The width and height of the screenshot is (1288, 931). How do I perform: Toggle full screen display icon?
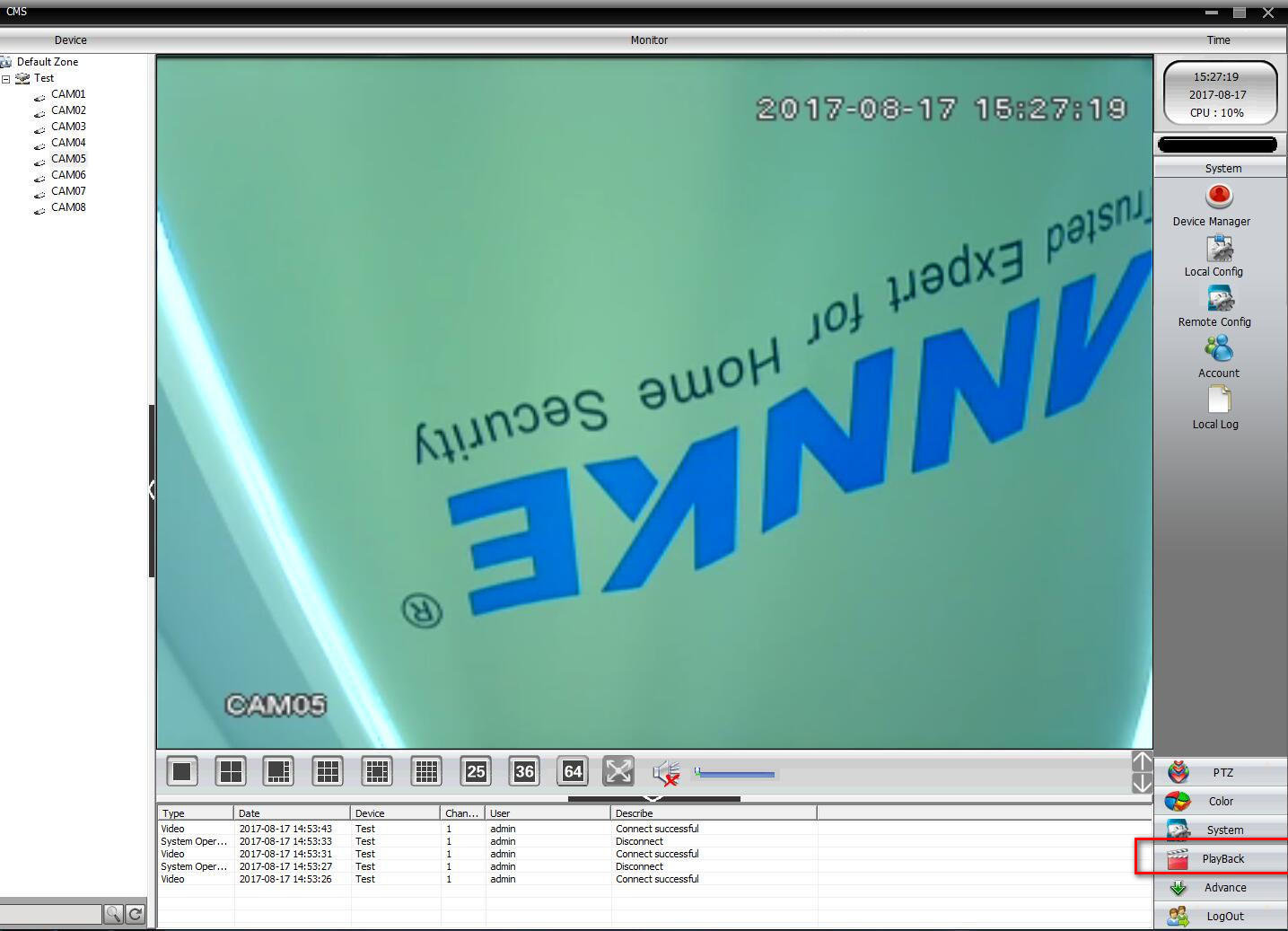coord(618,771)
